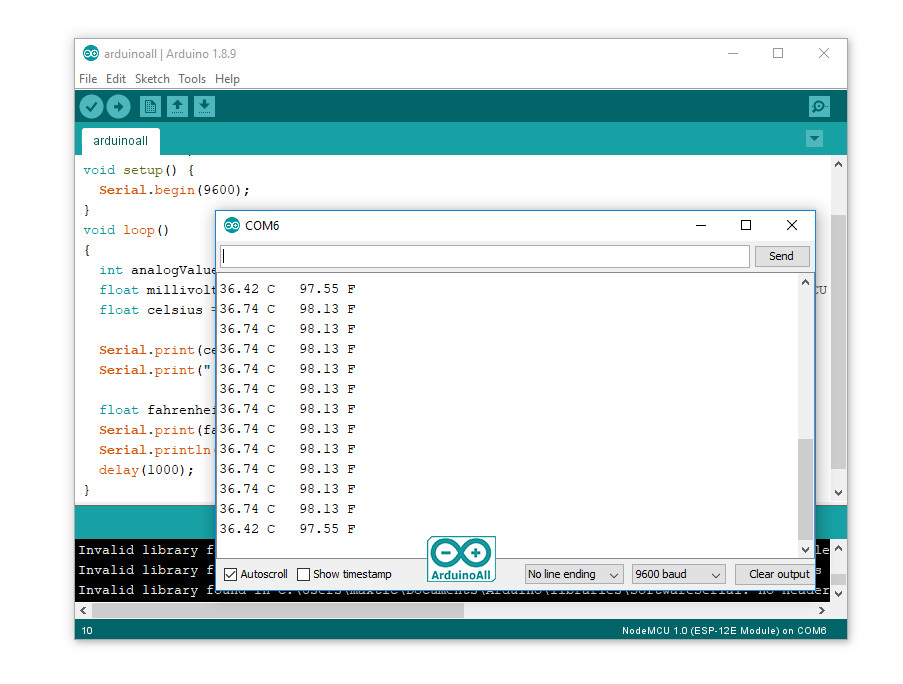903x684 pixels.
Task: Open the Help menu
Action: click(227, 79)
